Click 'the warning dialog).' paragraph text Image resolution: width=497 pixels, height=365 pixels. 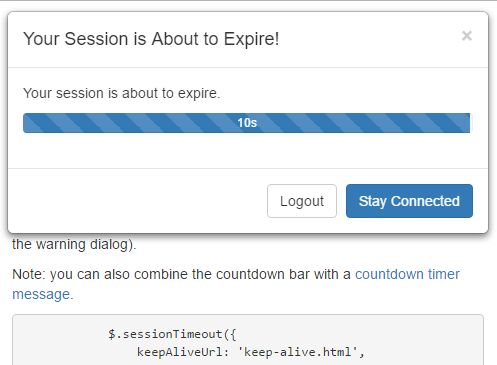point(74,244)
